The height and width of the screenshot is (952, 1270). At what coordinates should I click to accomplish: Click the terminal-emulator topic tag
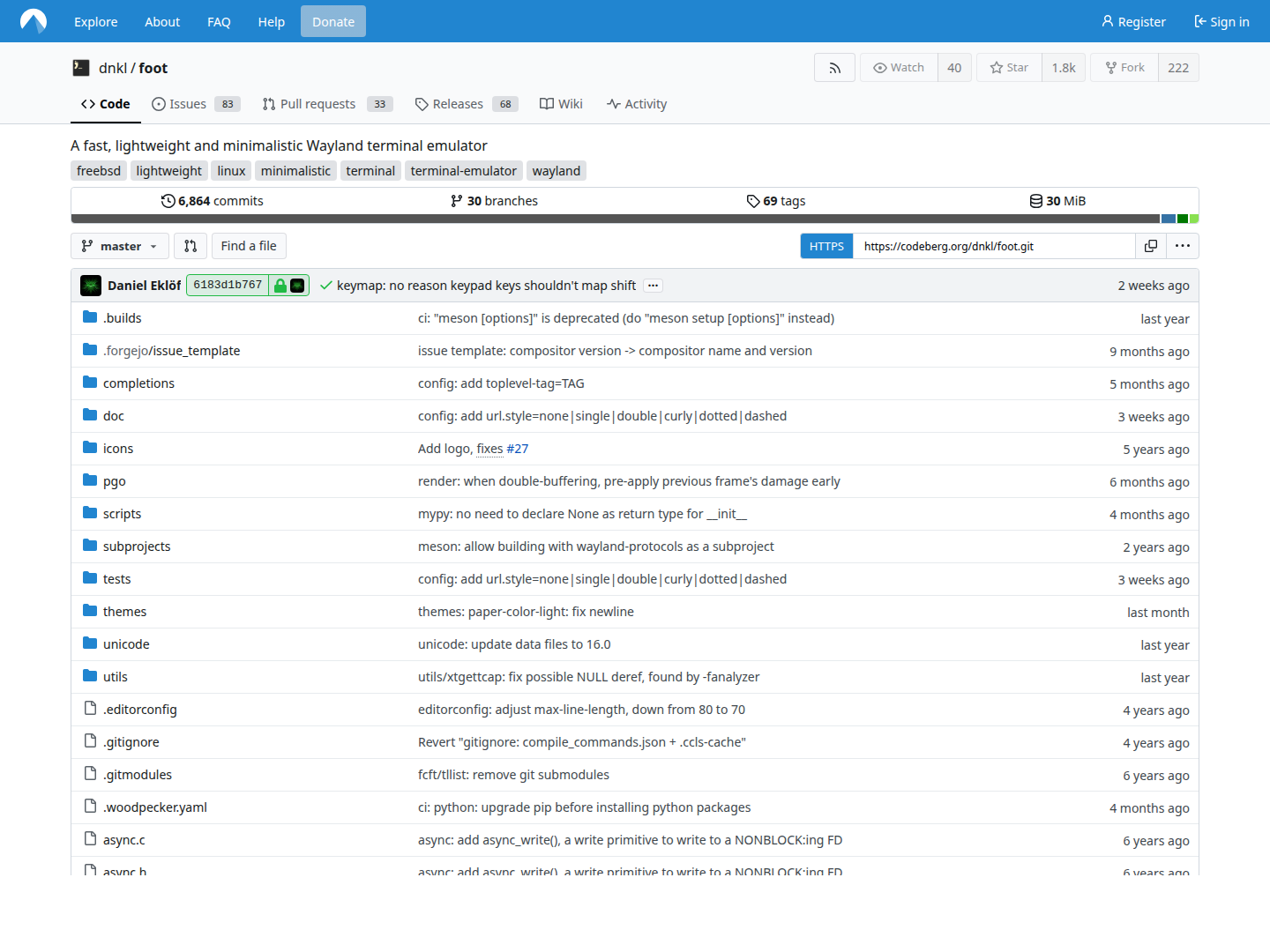point(464,171)
